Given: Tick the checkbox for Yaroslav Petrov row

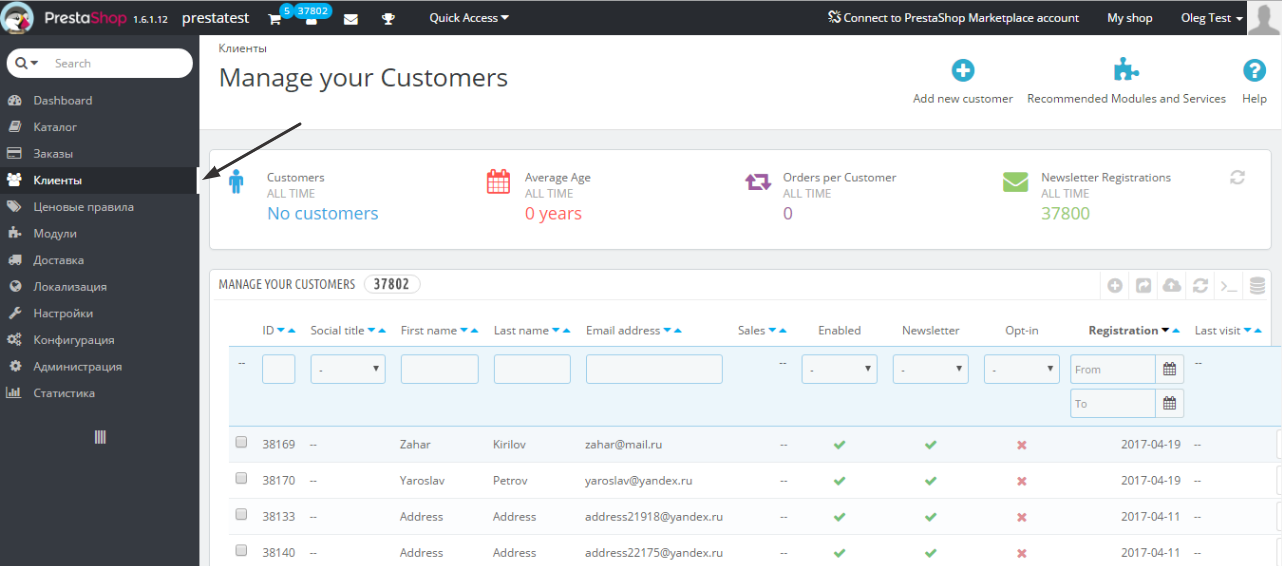Looking at the screenshot, I should (x=241, y=479).
